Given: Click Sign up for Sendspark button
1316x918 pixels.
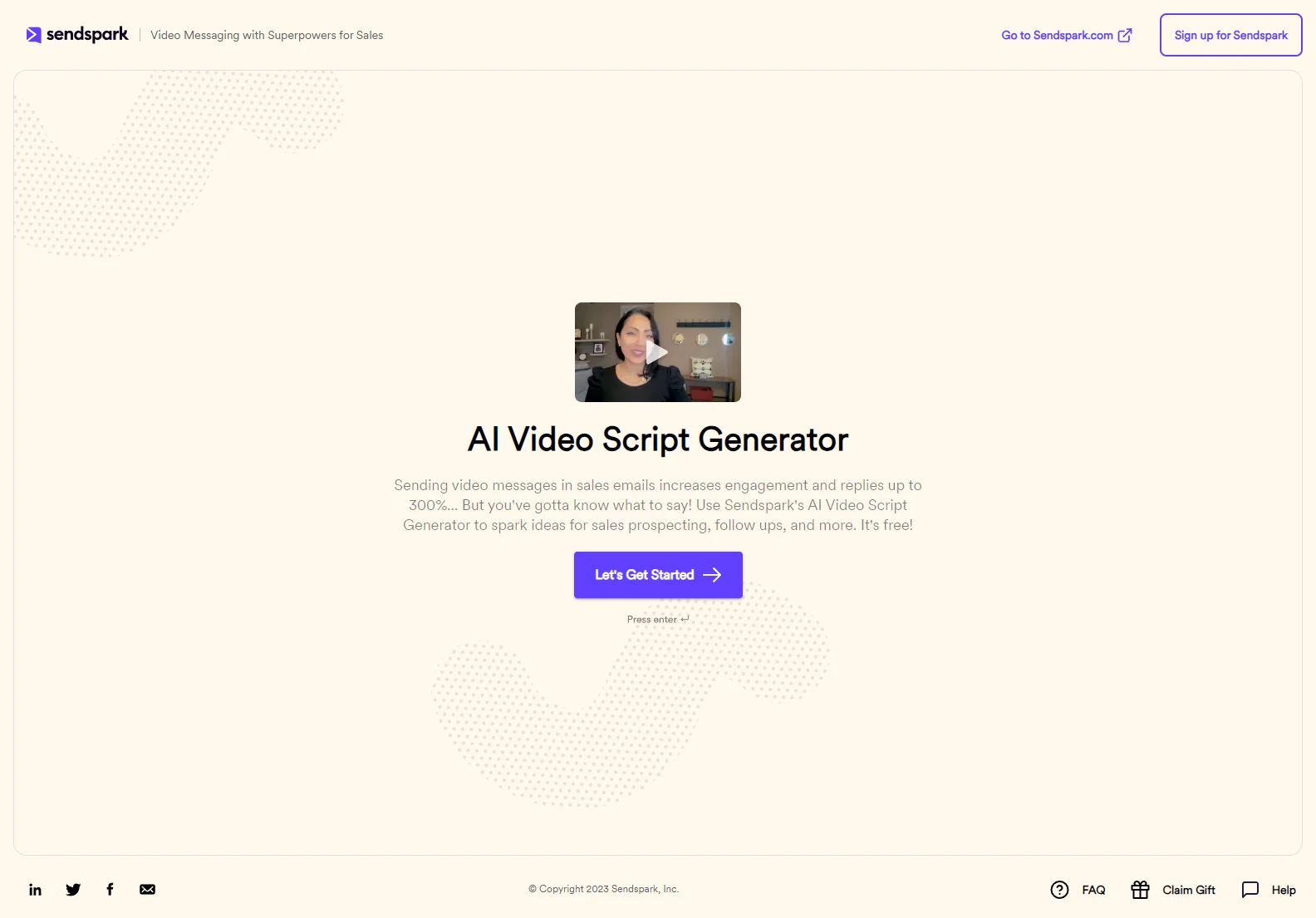Looking at the screenshot, I should point(1230,35).
